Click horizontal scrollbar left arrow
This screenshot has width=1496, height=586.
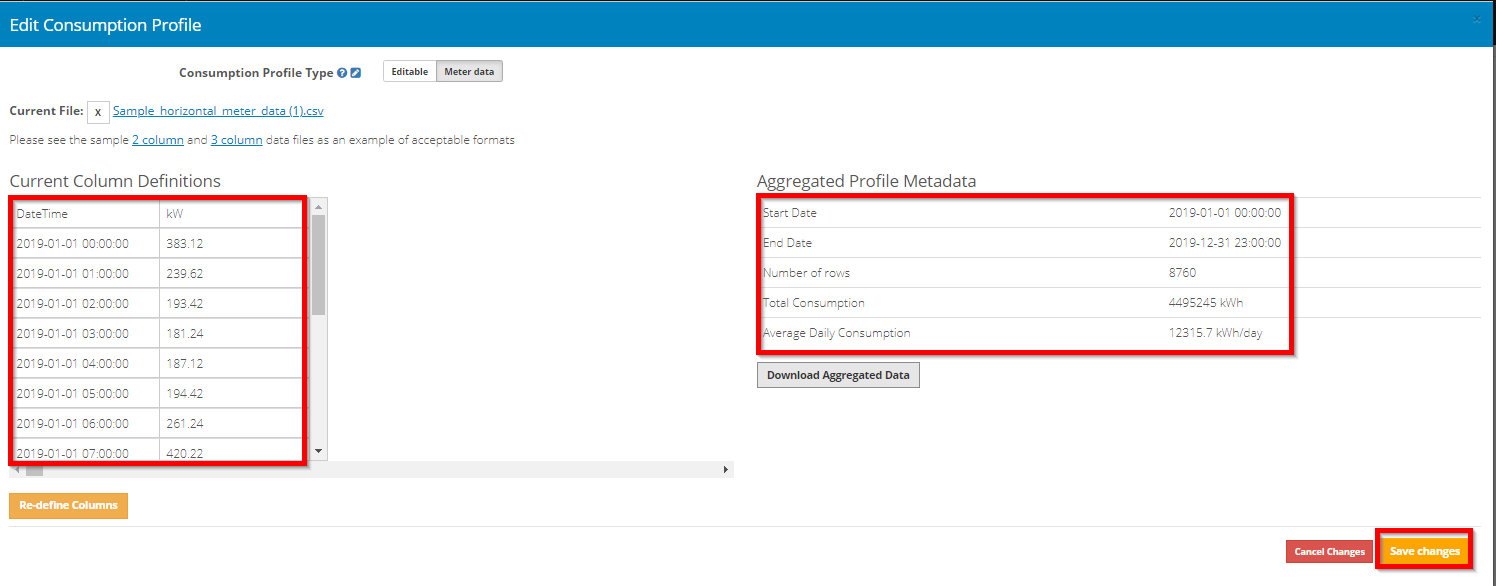[17, 469]
